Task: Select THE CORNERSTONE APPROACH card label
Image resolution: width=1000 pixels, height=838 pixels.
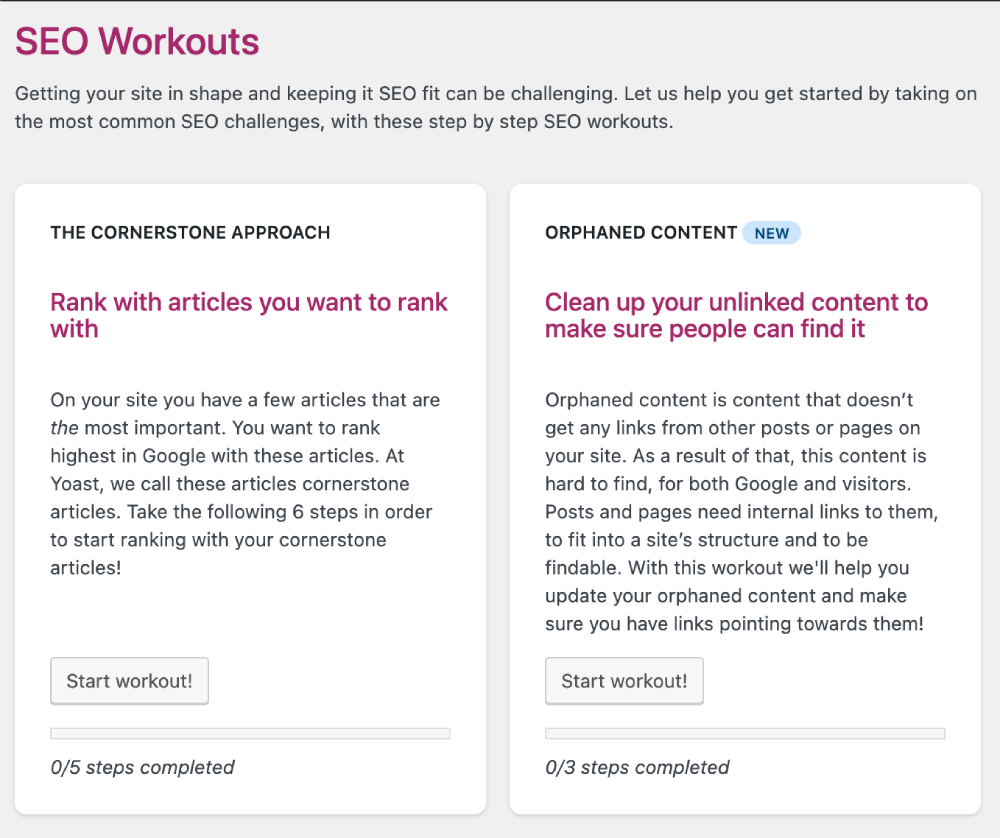Action: [x=190, y=233]
